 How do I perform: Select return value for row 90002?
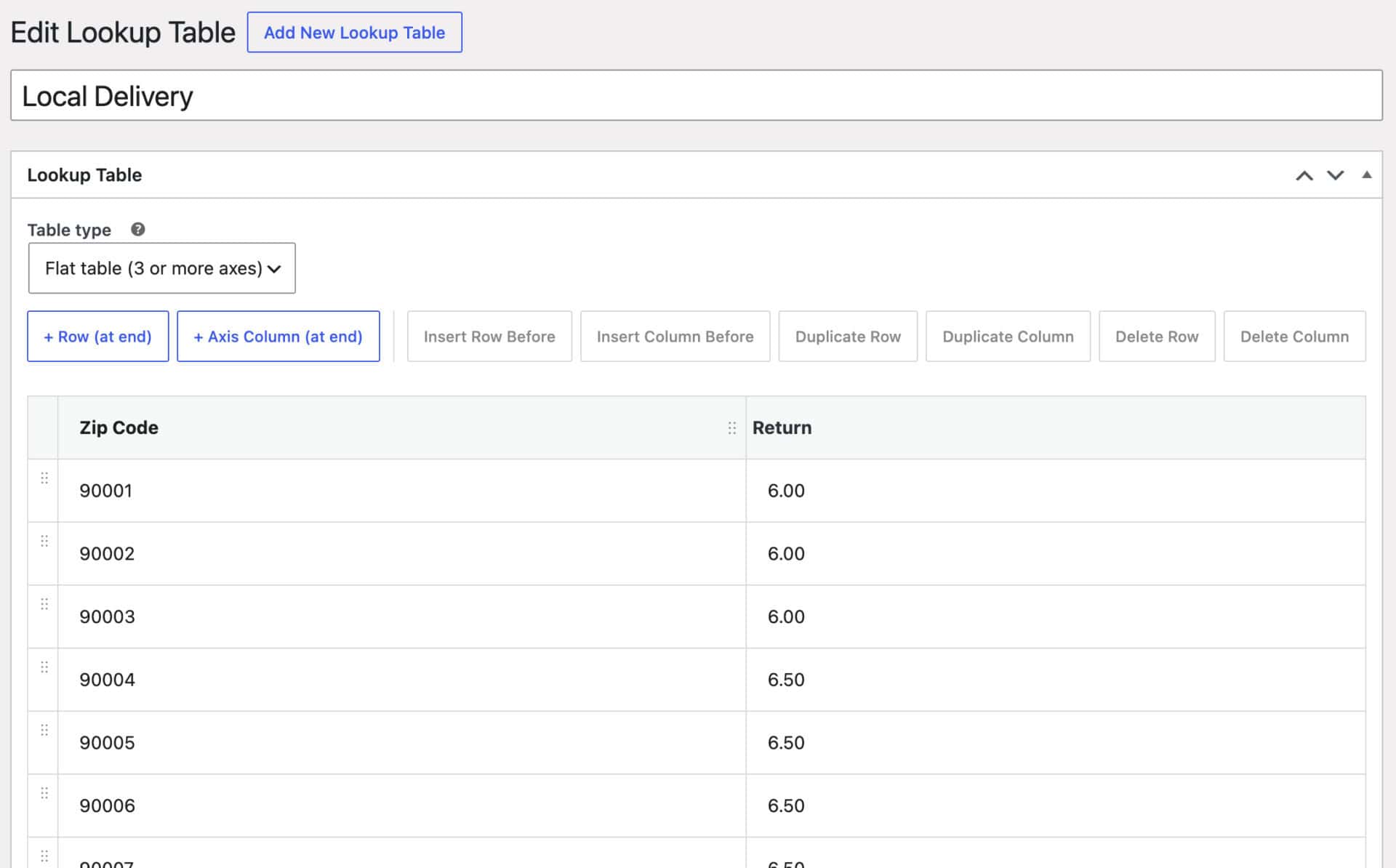coord(1056,554)
